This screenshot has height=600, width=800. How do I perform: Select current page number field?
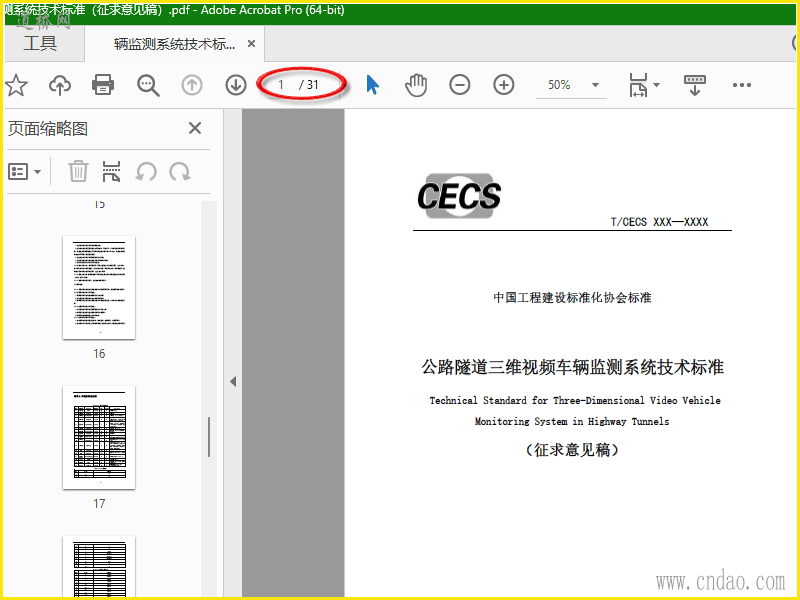[281, 85]
